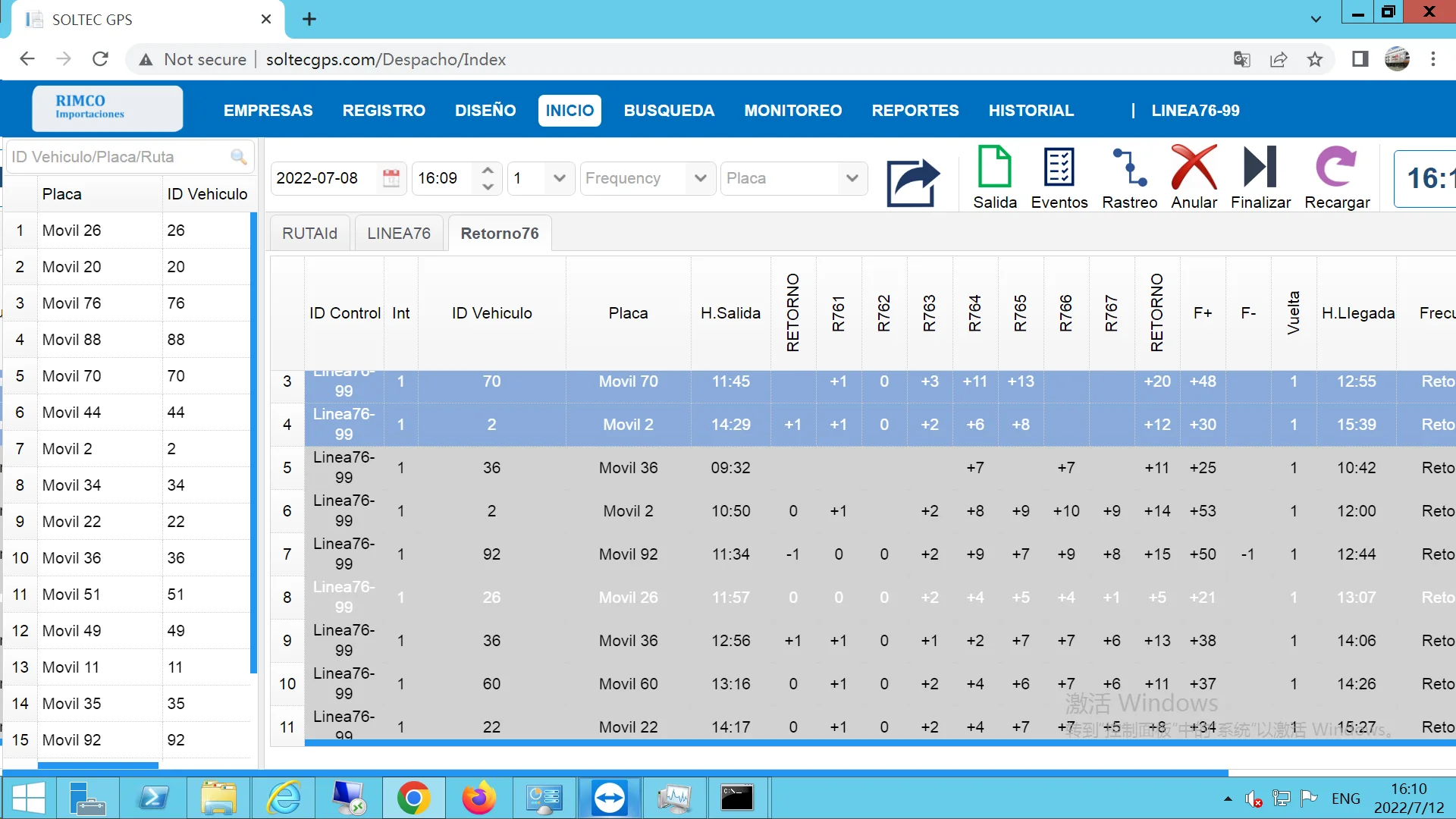Increase the time with up stepper arrow

pos(488,171)
